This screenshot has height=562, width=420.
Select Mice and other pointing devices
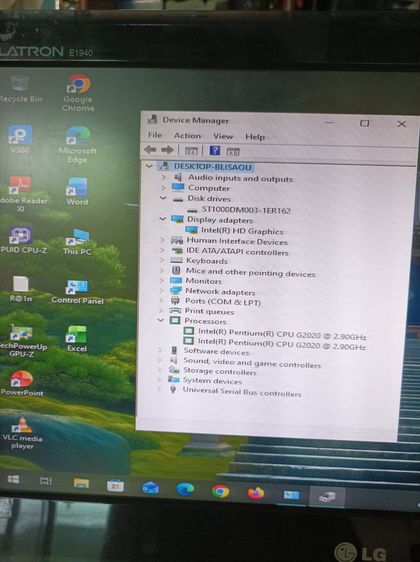250,272
